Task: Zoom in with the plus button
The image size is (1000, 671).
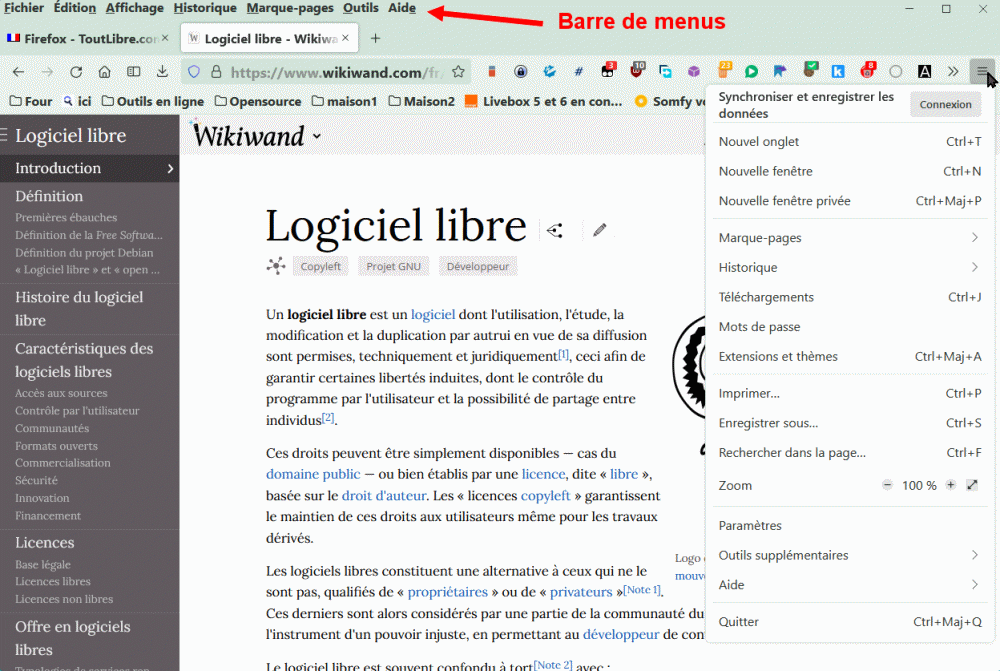Action: tap(950, 485)
